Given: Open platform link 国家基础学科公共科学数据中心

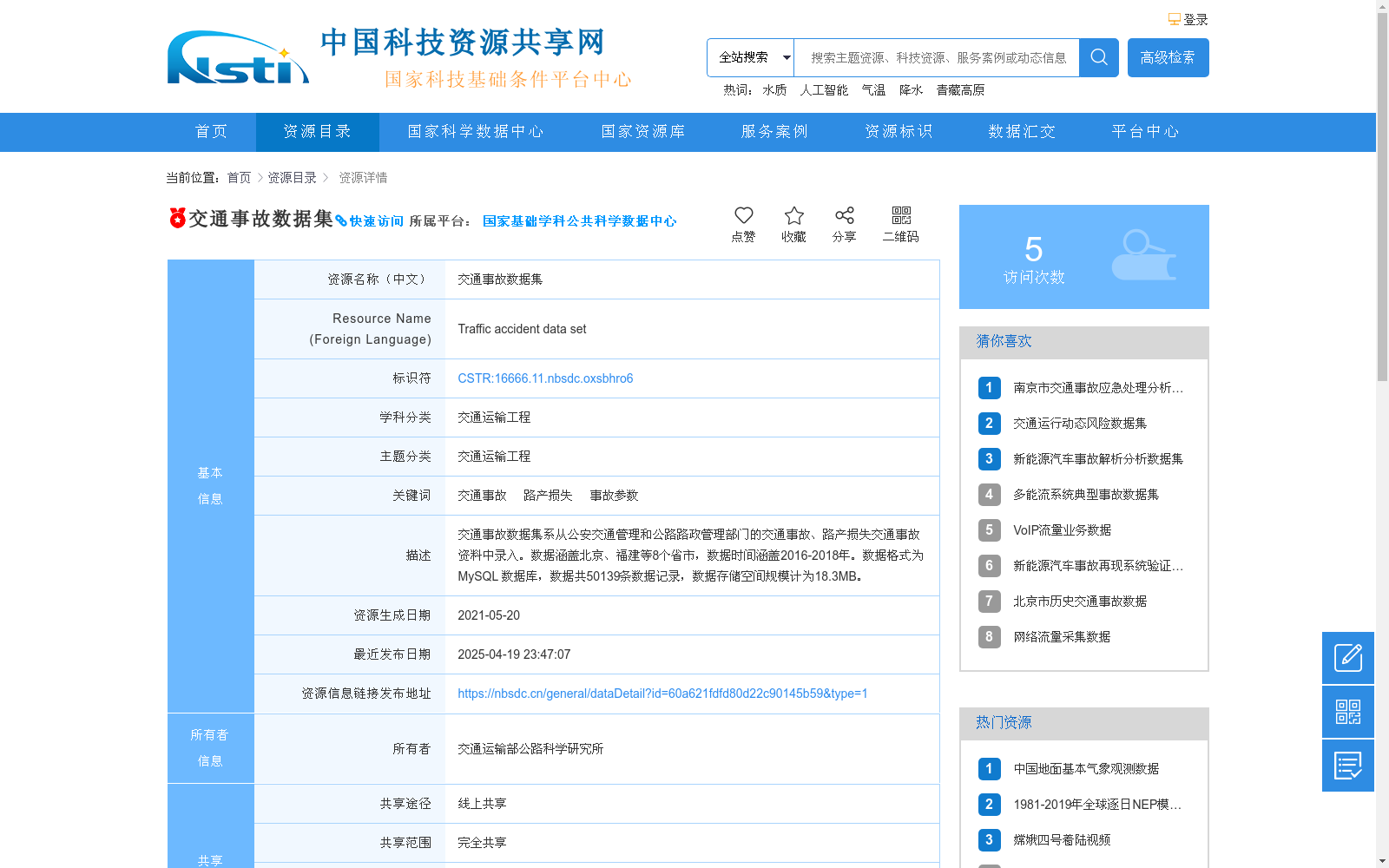Looking at the screenshot, I should 579,221.
